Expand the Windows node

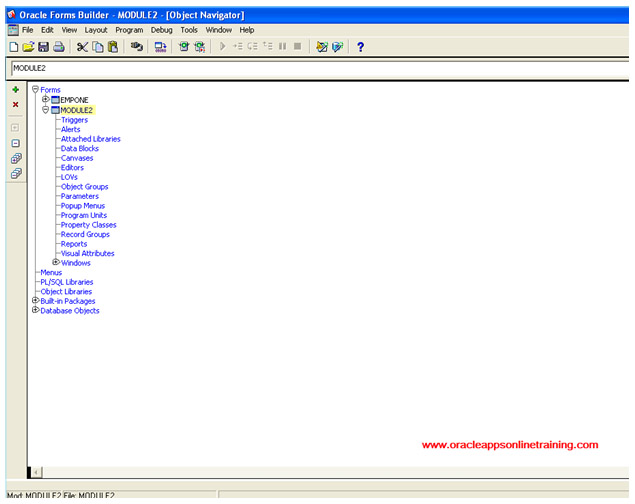coord(56,262)
